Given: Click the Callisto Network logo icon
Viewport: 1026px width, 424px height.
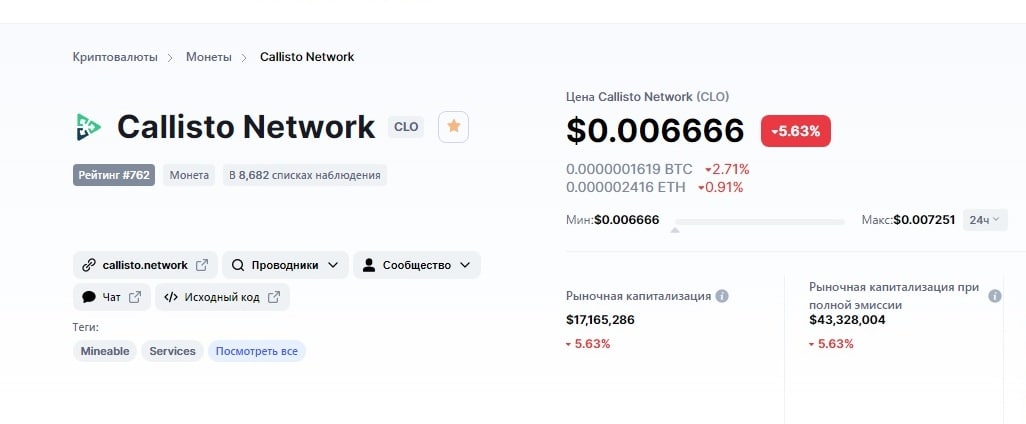Looking at the screenshot, I should pos(88,127).
